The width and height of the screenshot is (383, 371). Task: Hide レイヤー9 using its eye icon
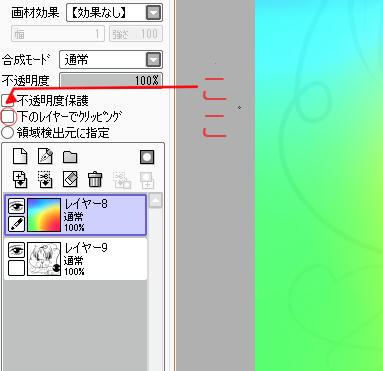coord(16,250)
